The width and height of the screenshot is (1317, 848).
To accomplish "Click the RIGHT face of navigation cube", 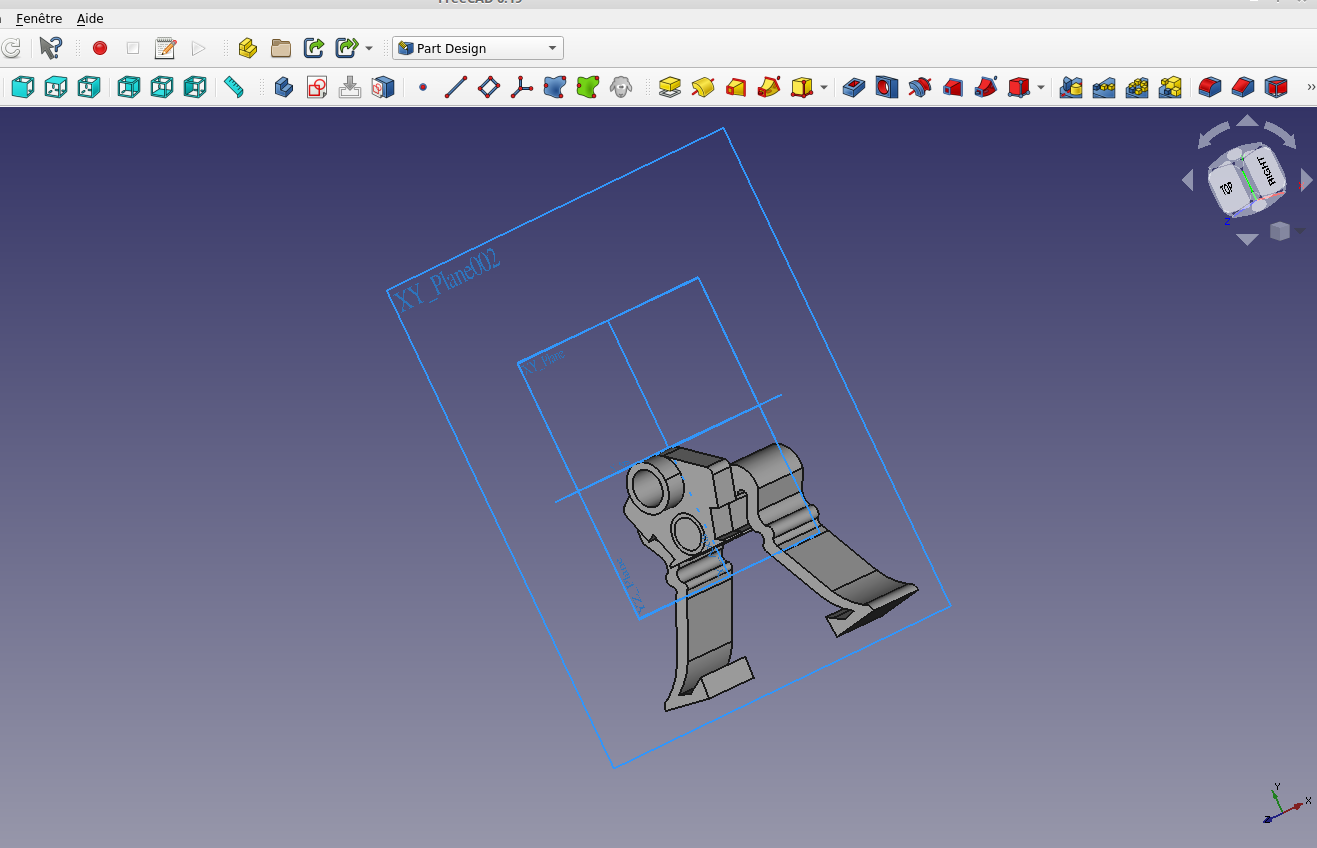I will click(x=1266, y=172).
